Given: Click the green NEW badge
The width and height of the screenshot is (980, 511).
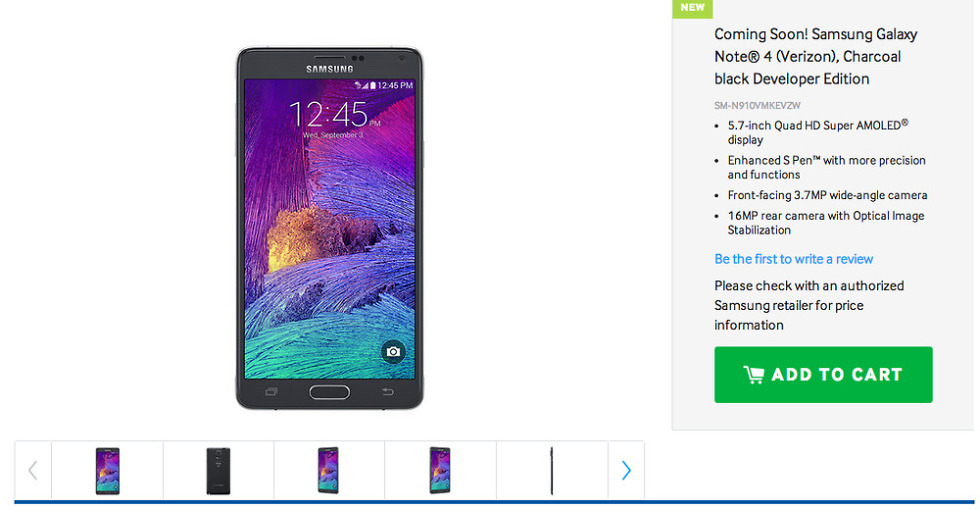Looking at the screenshot, I should [692, 8].
